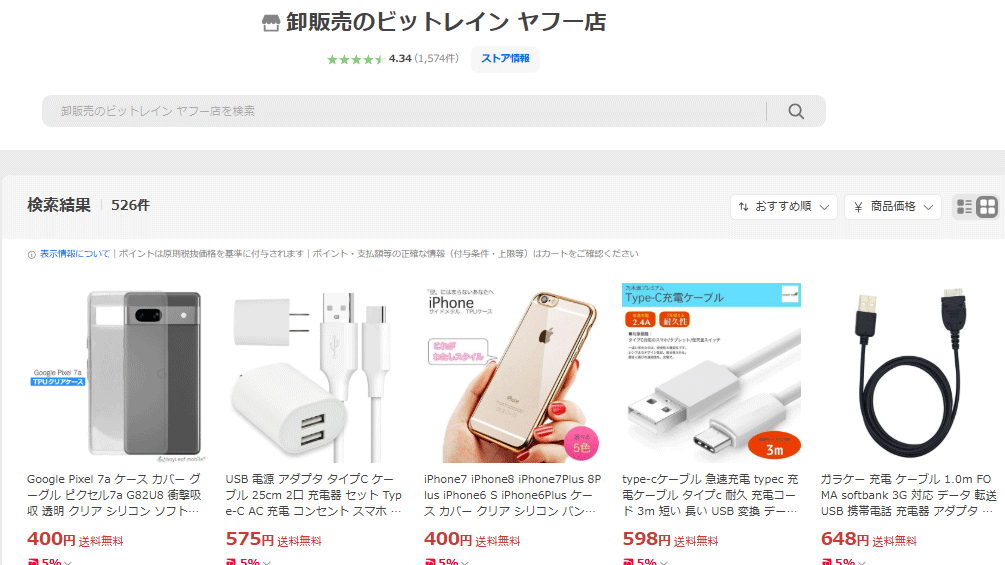Expand 5% point details under USB adapter
1005x565 pixels.
tap(267, 562)
